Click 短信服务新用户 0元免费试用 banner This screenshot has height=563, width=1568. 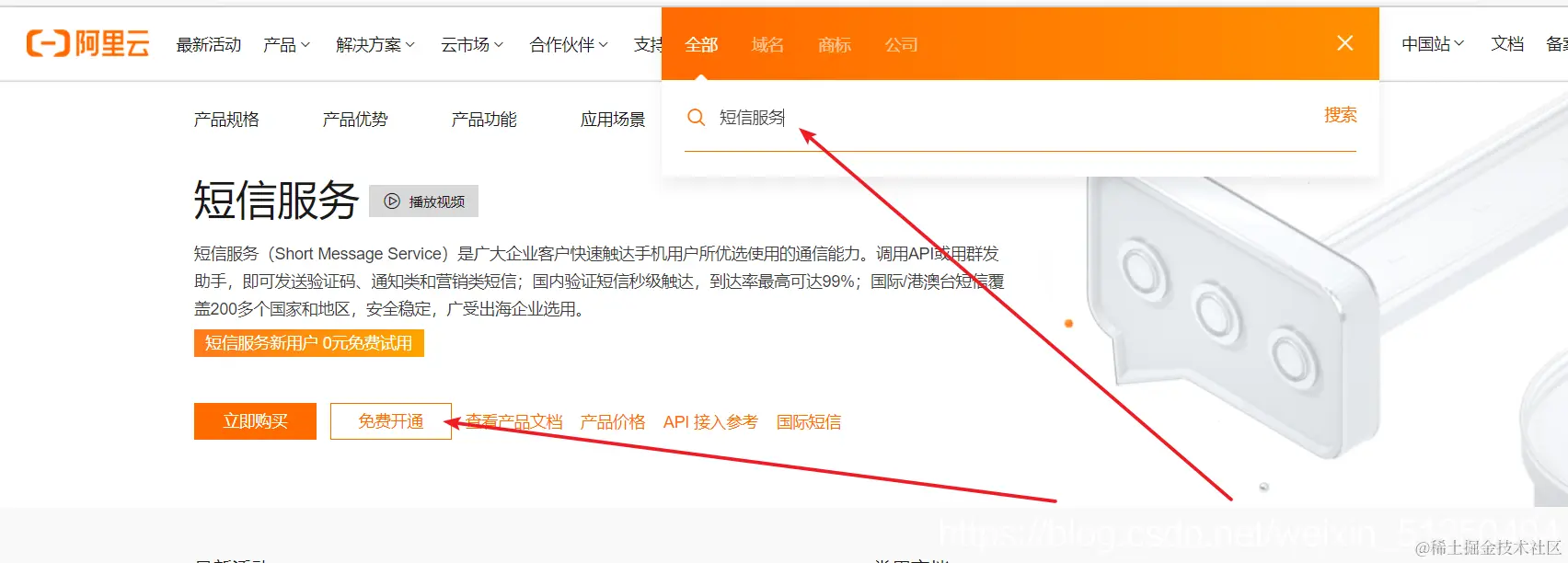tap(309, 343)
